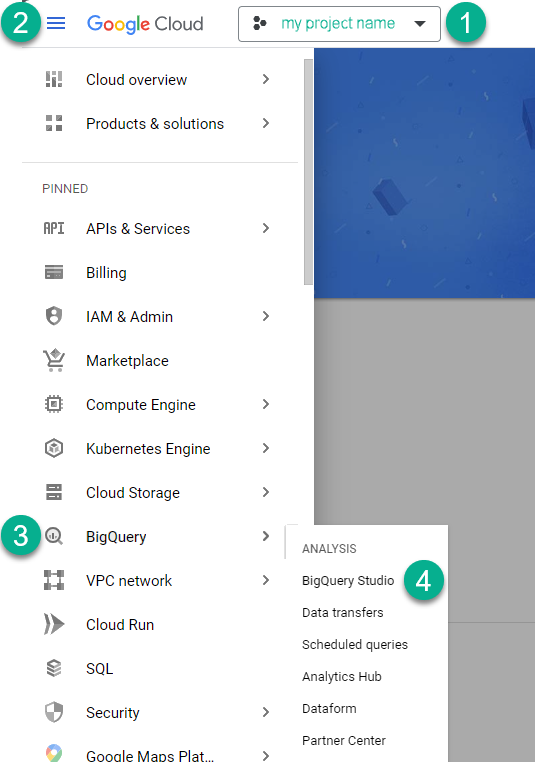Image resolution: width=535 pixels, height=762 pixels.
Task: Open Compute Engine
Action: (x=141, y=405)
